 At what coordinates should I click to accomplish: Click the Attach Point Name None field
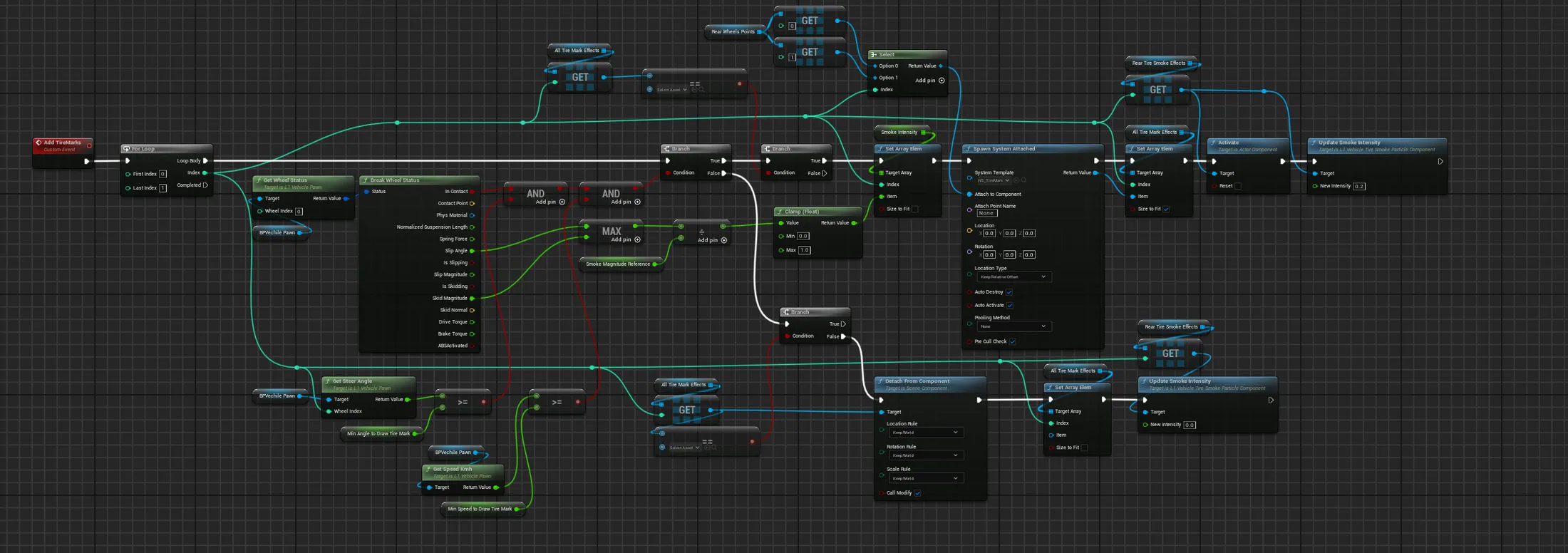tap(986, 213)
